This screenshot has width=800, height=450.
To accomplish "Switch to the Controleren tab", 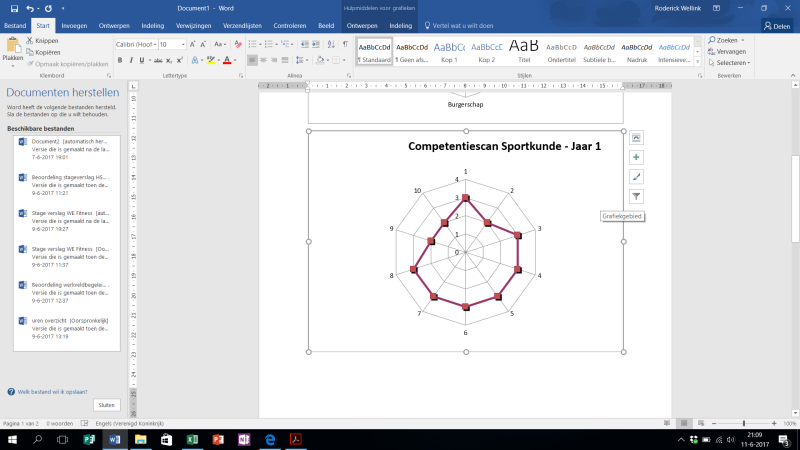I will (289, 26).
